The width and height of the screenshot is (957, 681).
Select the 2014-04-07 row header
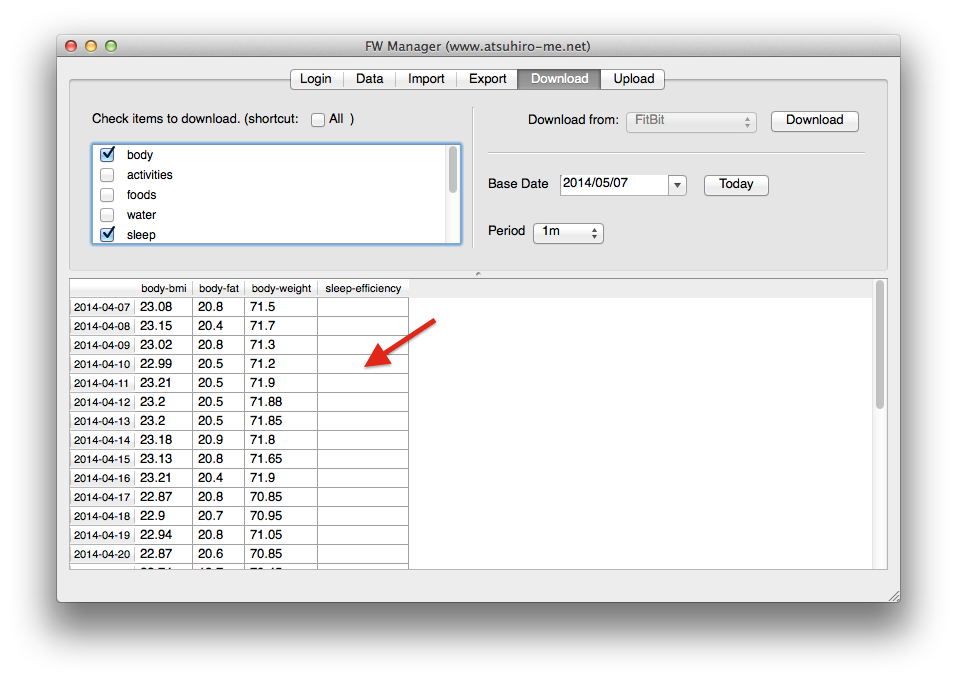tap(102, 307)
